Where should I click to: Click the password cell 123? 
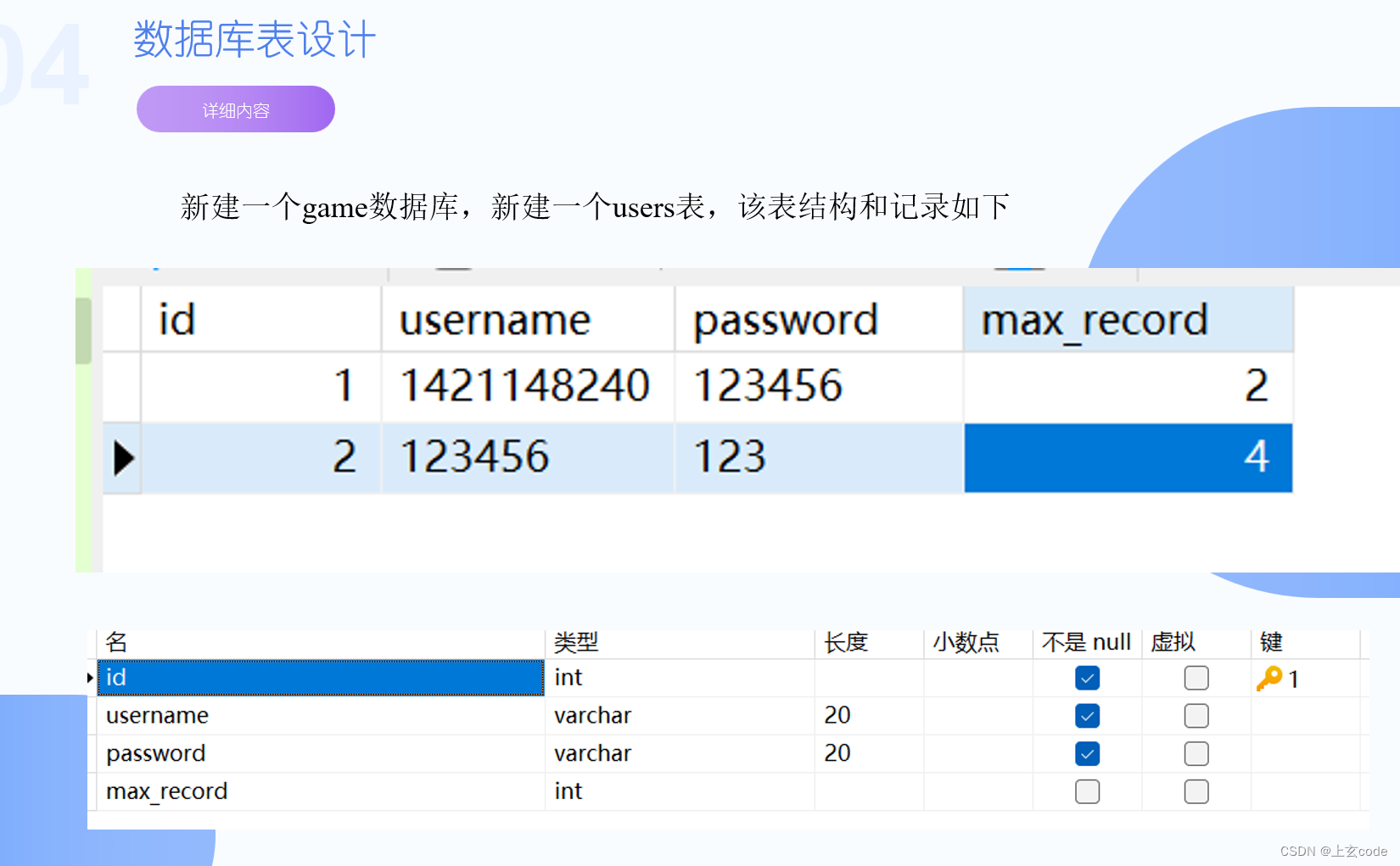tap(819, 458)
